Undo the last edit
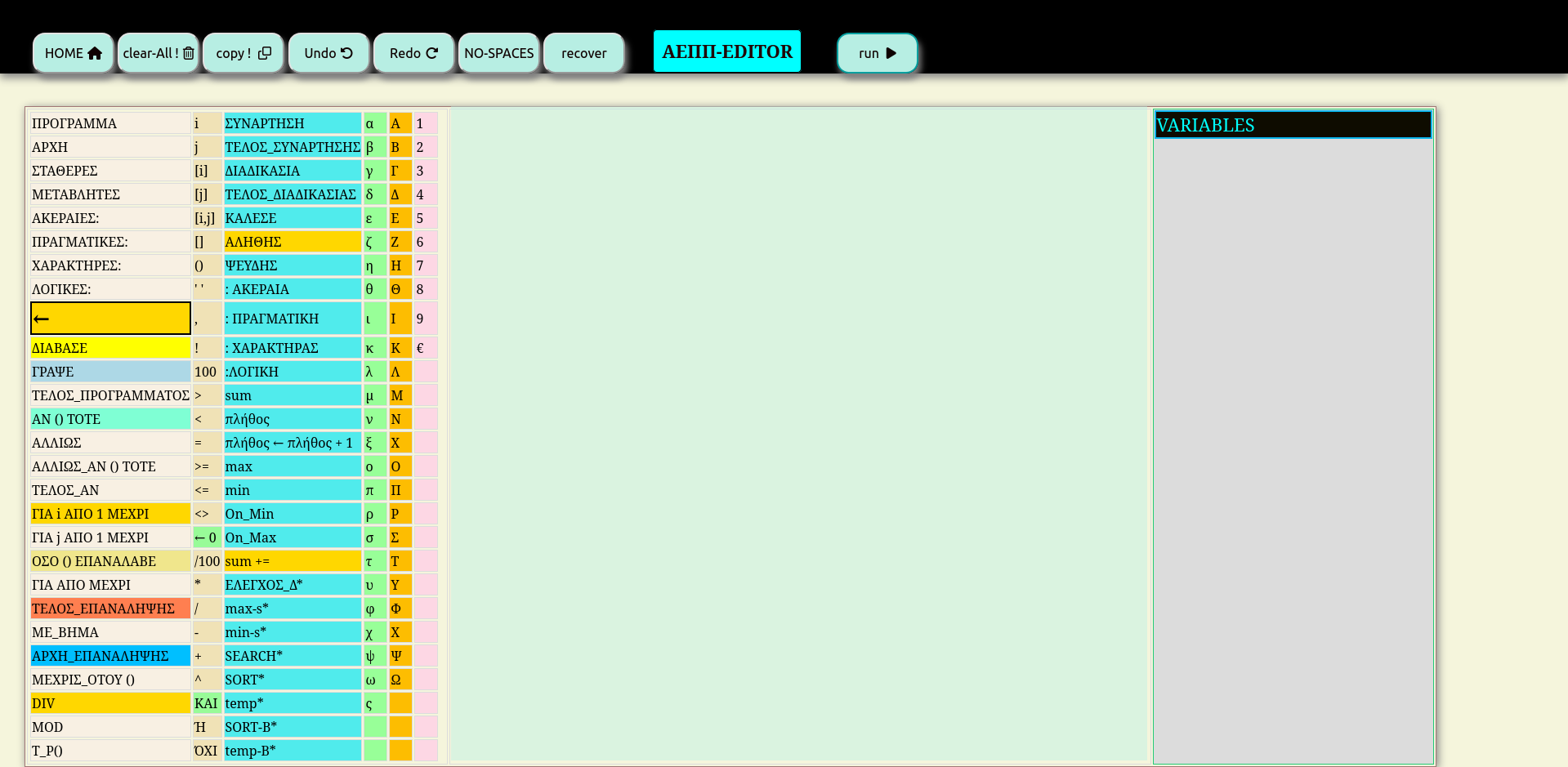 click(x=328, y=53)
